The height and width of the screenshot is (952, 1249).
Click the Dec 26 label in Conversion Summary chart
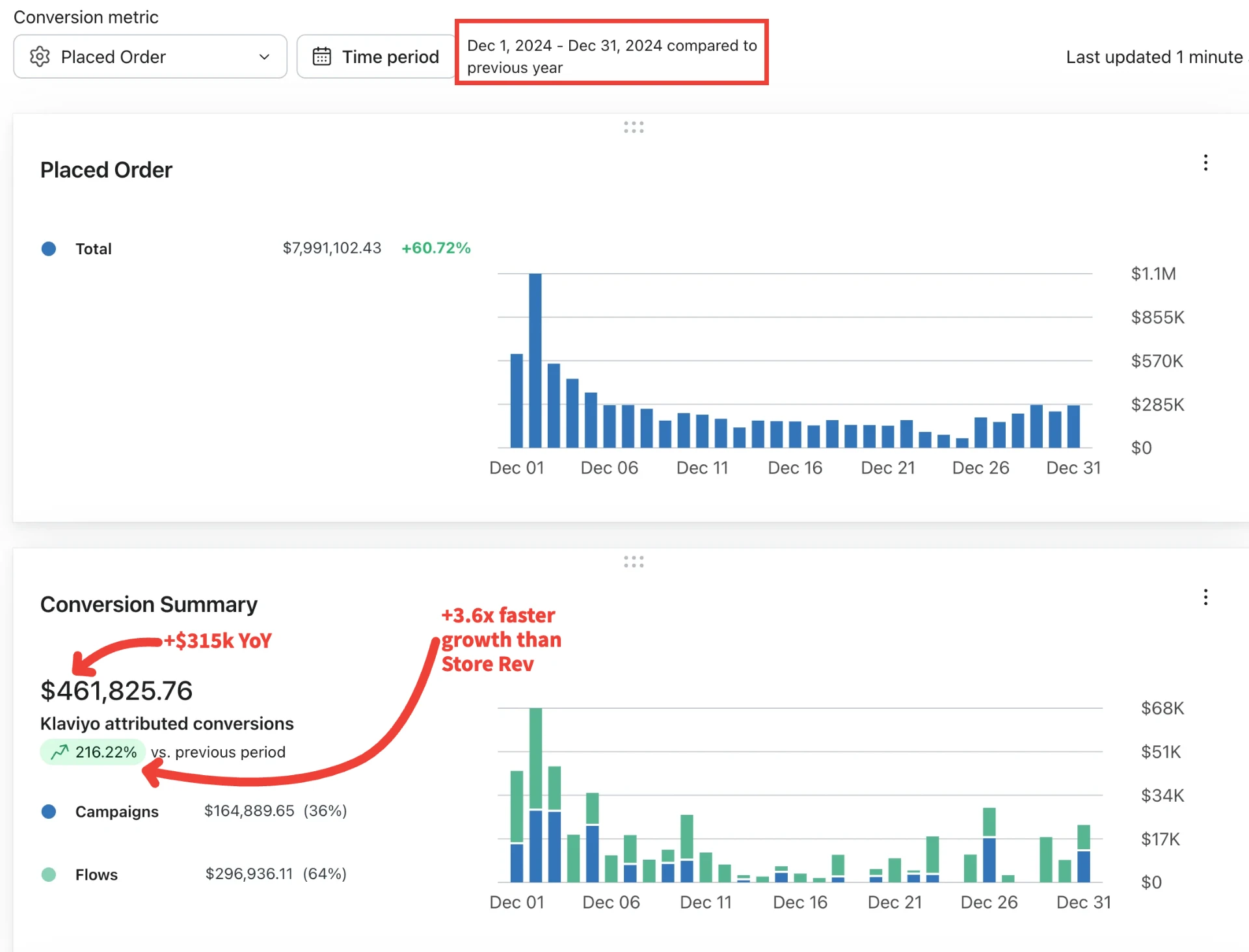(989, 902)
